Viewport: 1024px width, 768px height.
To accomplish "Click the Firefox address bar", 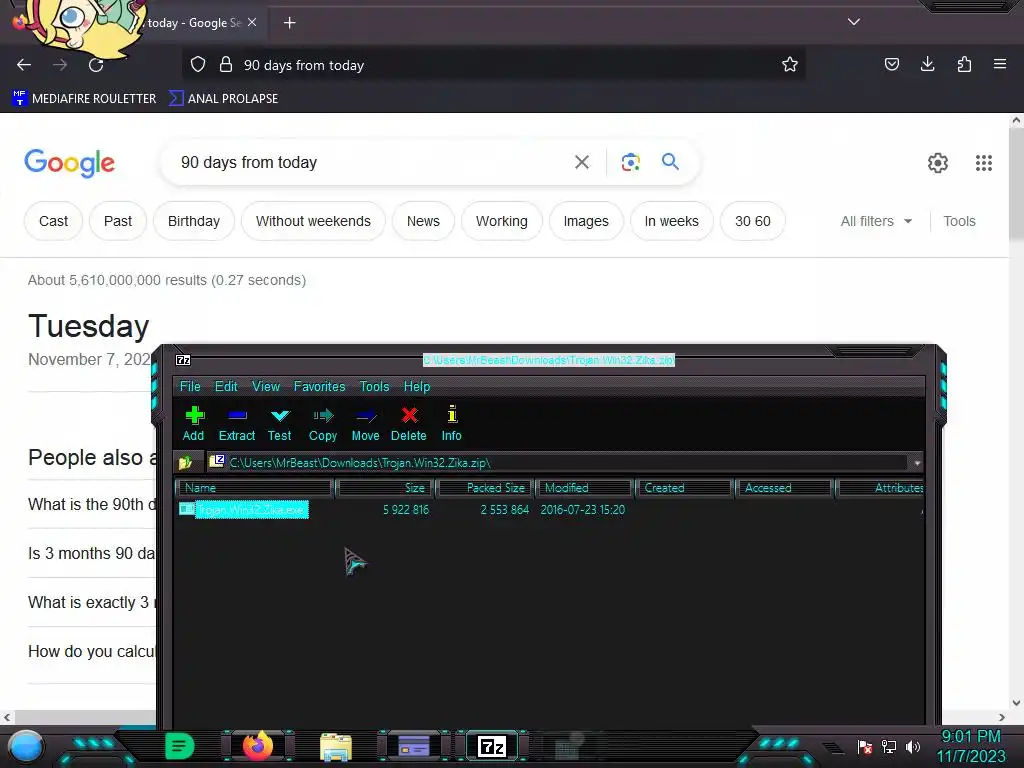I will [493, 65].
